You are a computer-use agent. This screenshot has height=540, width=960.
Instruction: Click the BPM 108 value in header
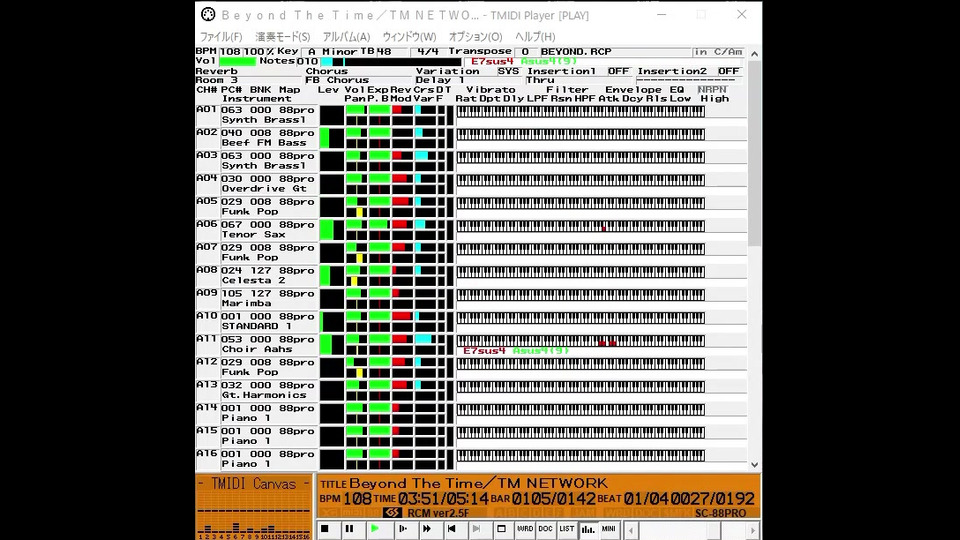pyautogui.click(x=230, y=51)
